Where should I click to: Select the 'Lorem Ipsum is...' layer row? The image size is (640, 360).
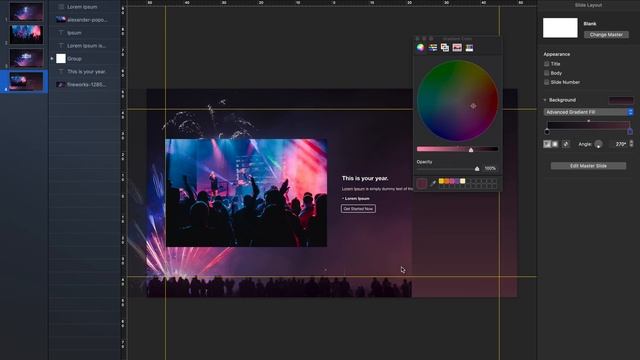(x=84, y=46)
